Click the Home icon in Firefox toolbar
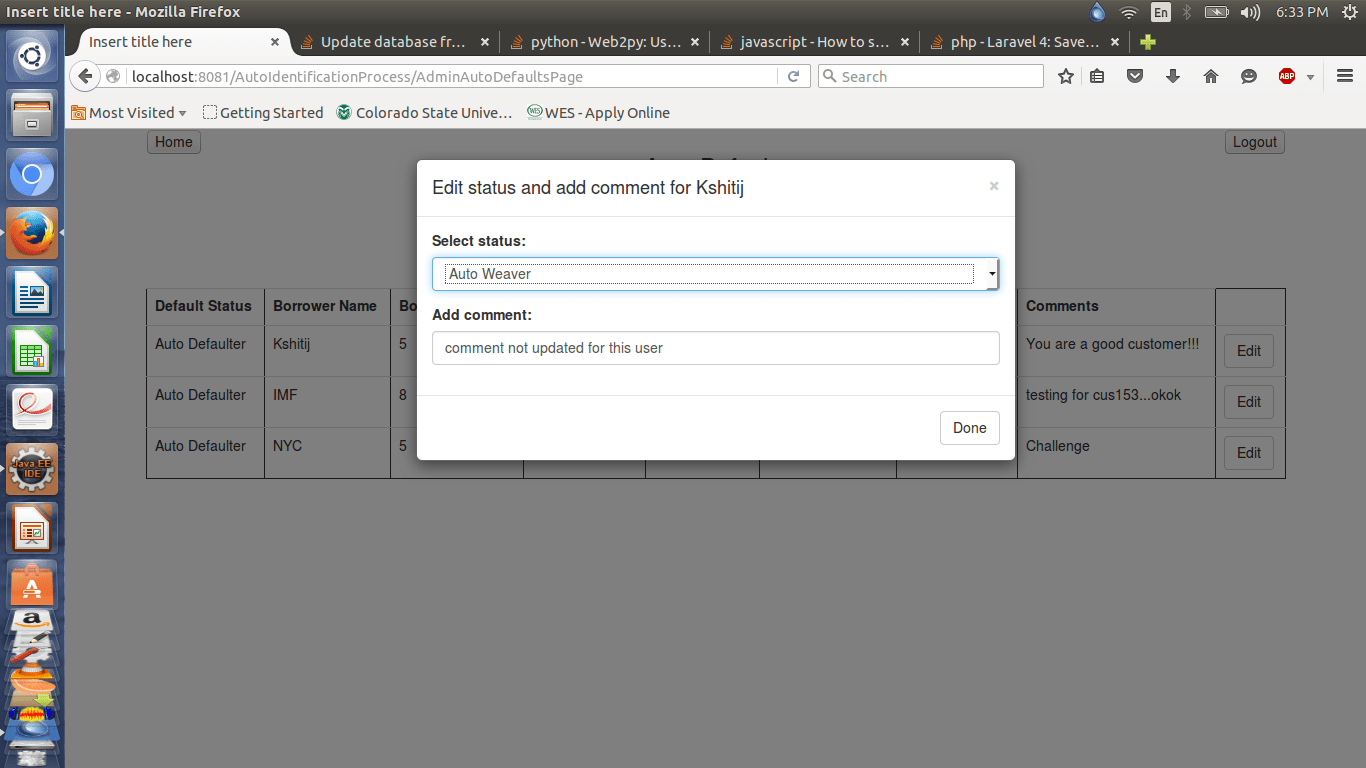The image size is (1366, 768). click(x=1210, y=76)
